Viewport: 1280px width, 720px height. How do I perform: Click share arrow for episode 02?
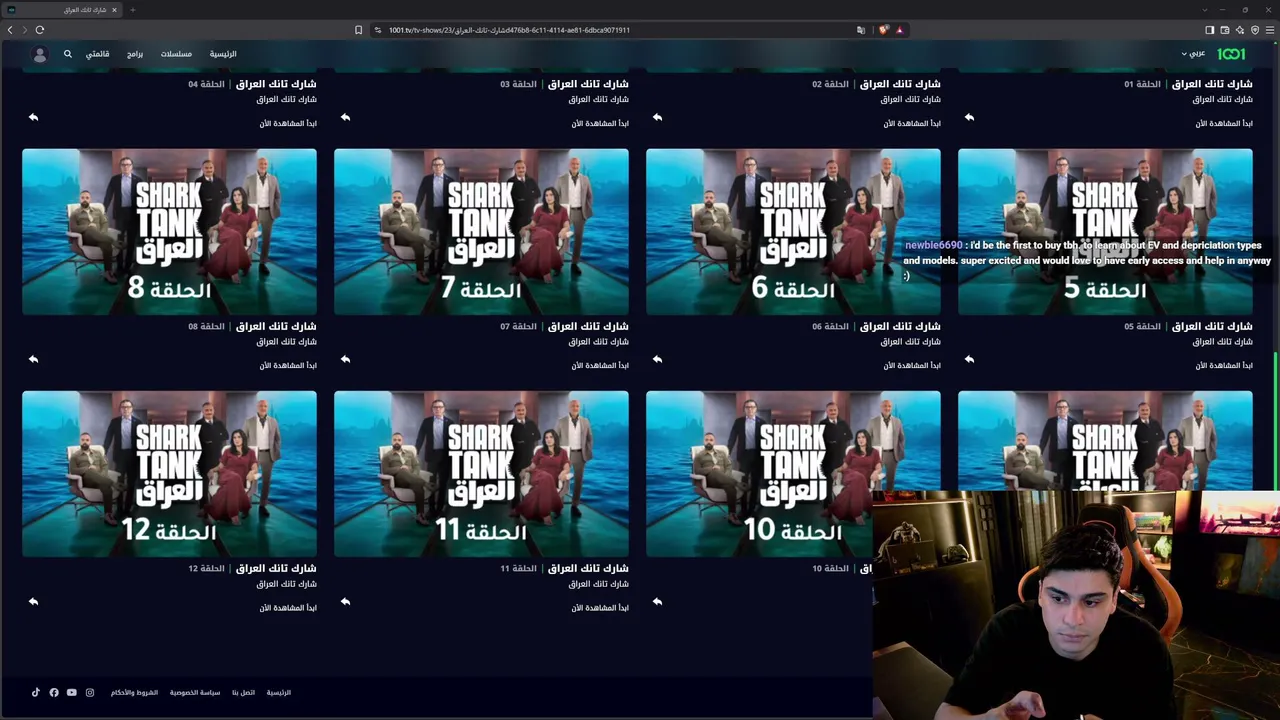coord(657,117)
